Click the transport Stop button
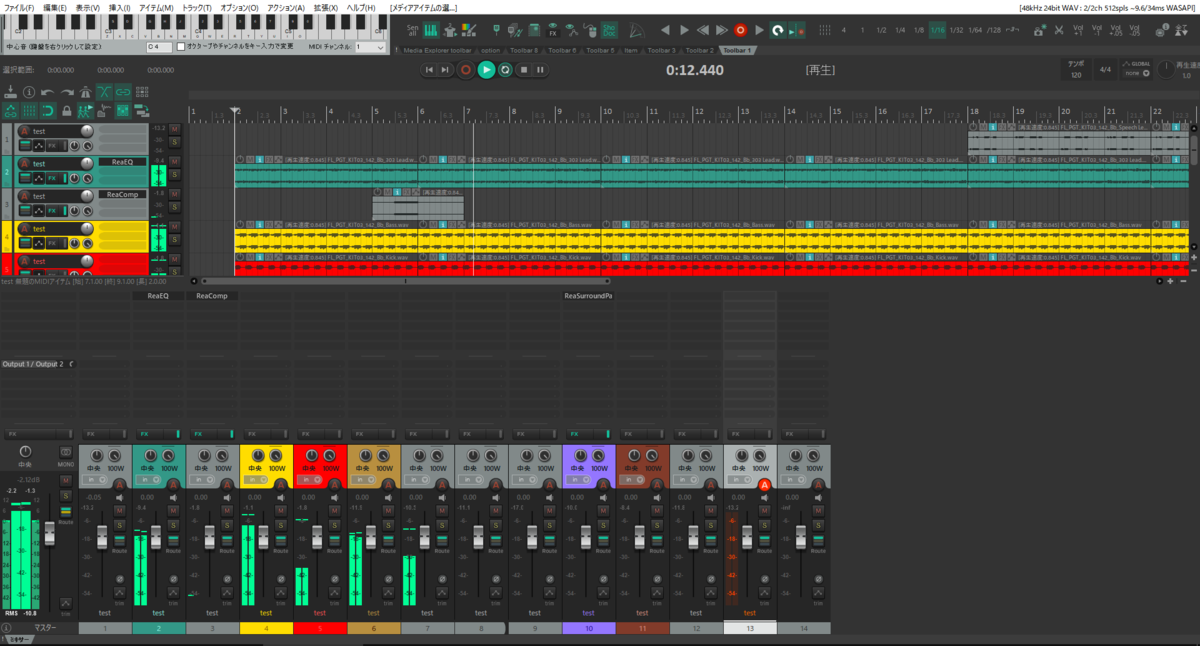 (x=523, y=69)
